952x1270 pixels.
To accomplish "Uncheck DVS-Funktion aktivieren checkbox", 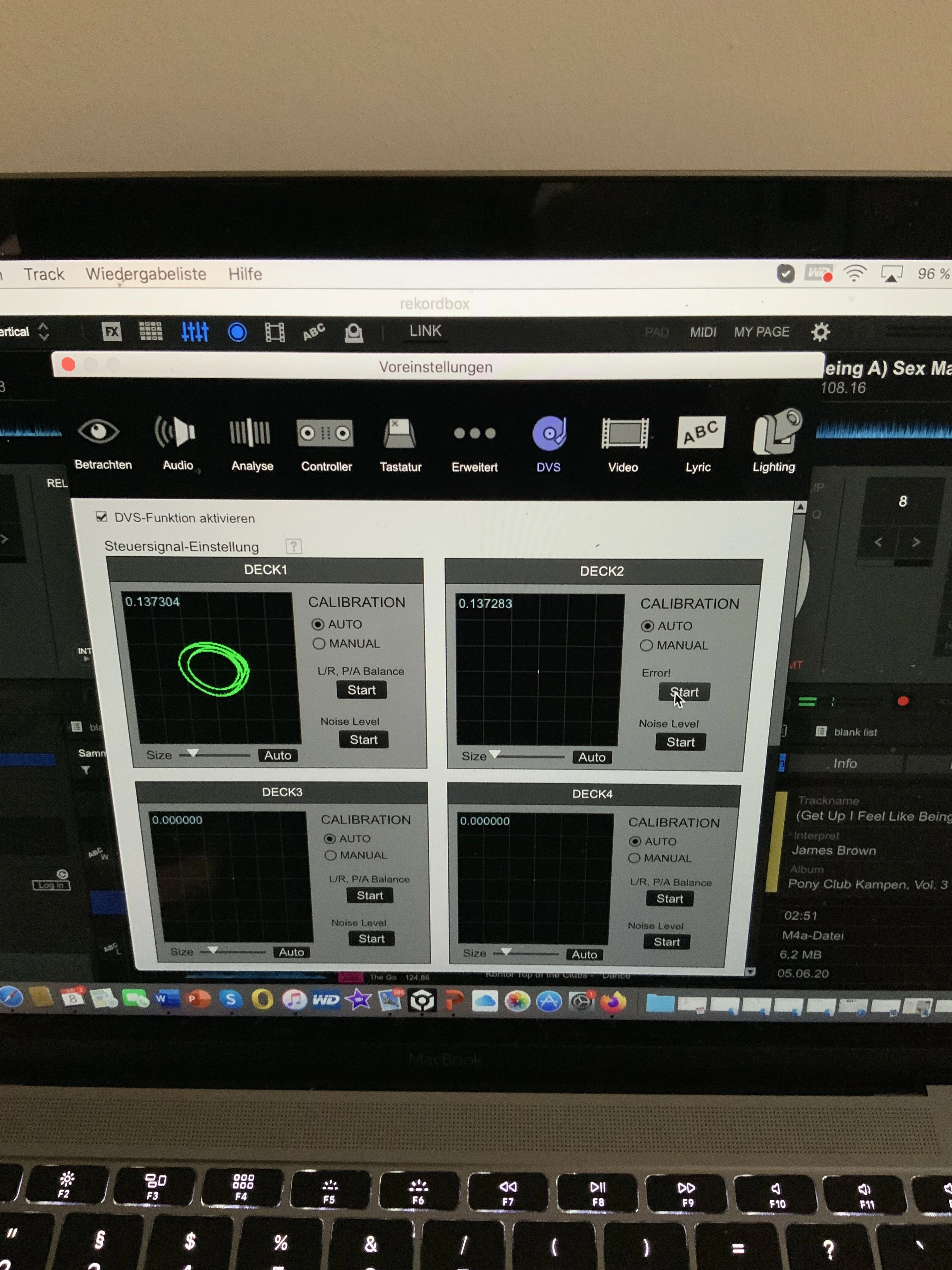I will coord(102,517).
